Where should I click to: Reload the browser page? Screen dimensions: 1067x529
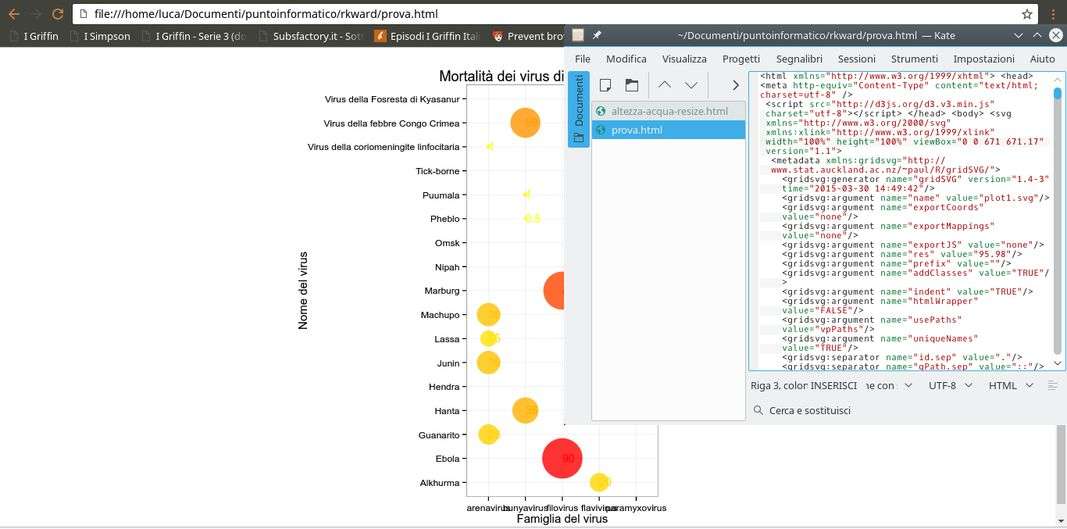pos(57,14)
